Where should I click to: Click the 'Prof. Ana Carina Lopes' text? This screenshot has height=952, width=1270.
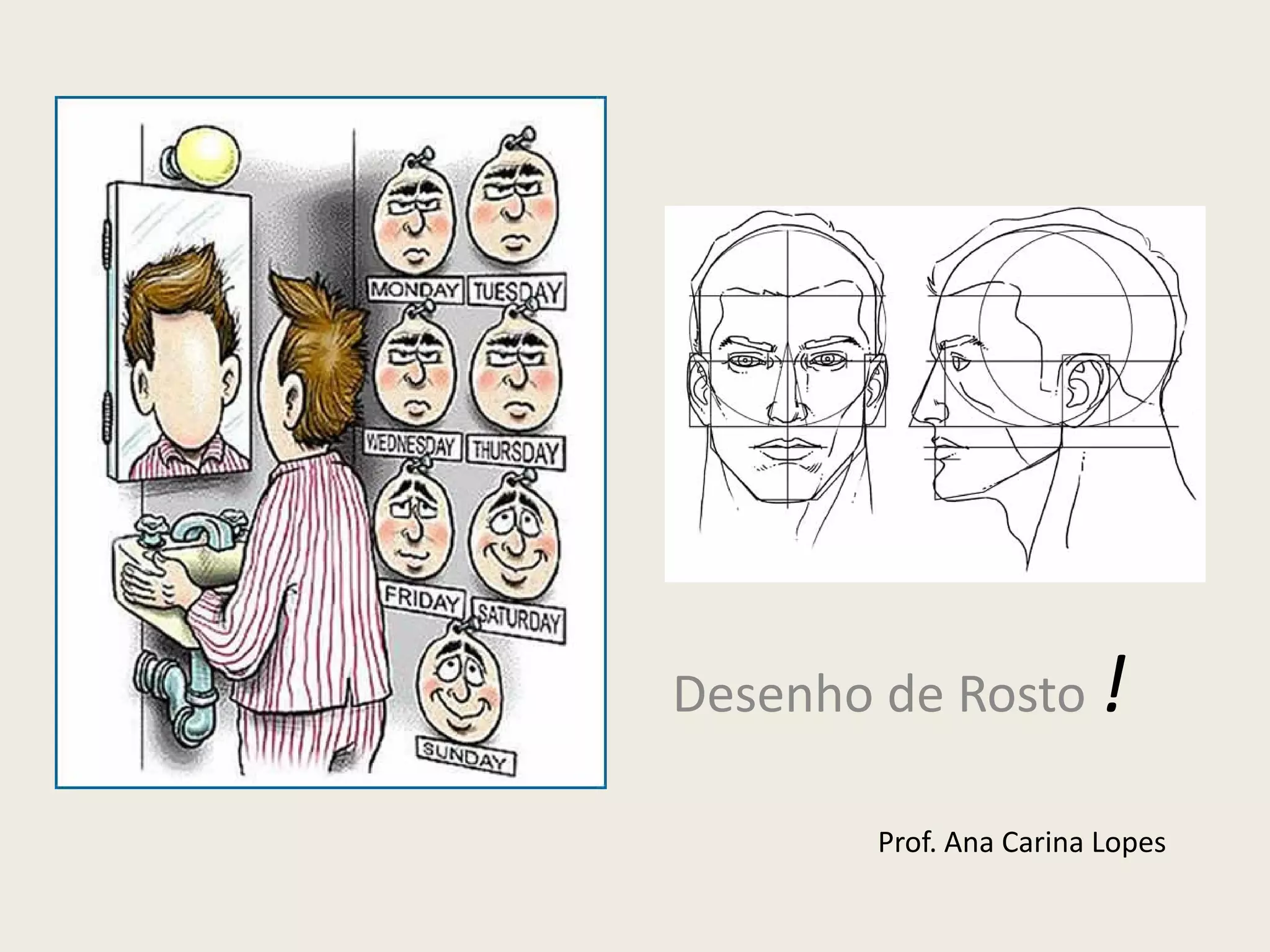click(x=1021, y=842)
